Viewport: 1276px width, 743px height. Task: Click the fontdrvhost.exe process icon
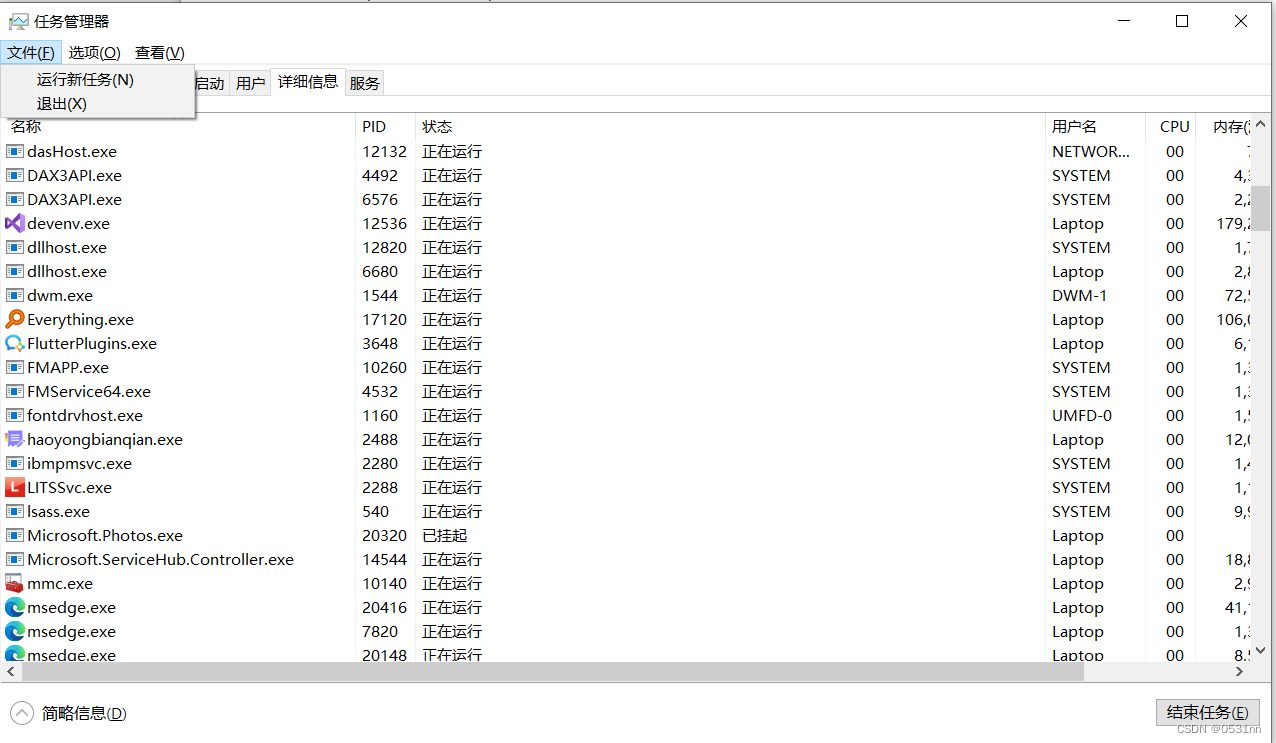[15, 416]
